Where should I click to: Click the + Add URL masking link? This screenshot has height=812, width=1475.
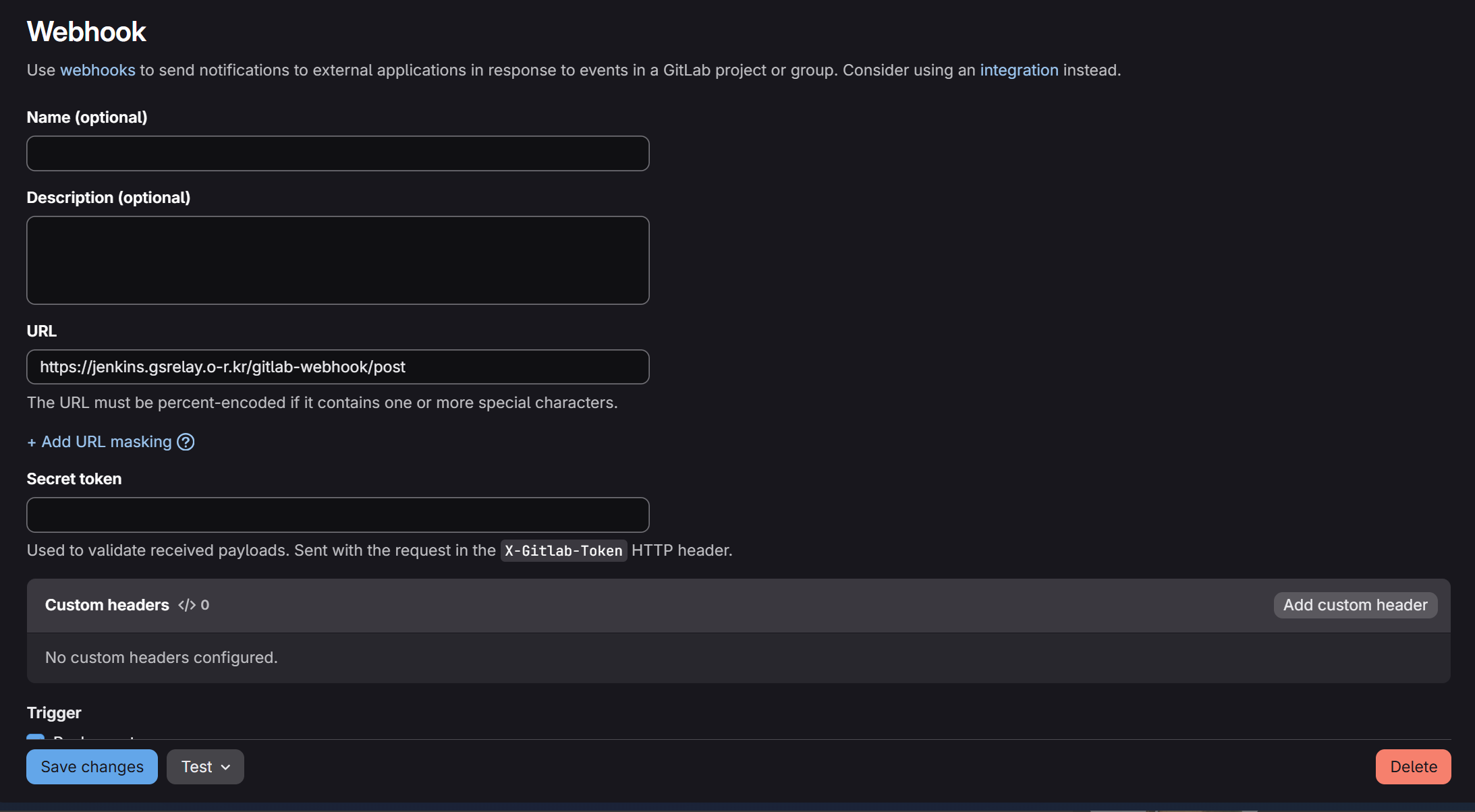[x=100, y=442]
